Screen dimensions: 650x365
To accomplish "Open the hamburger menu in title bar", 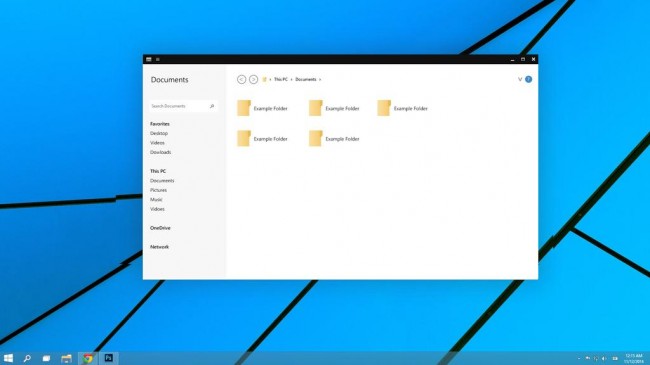I will click(158, 59).
